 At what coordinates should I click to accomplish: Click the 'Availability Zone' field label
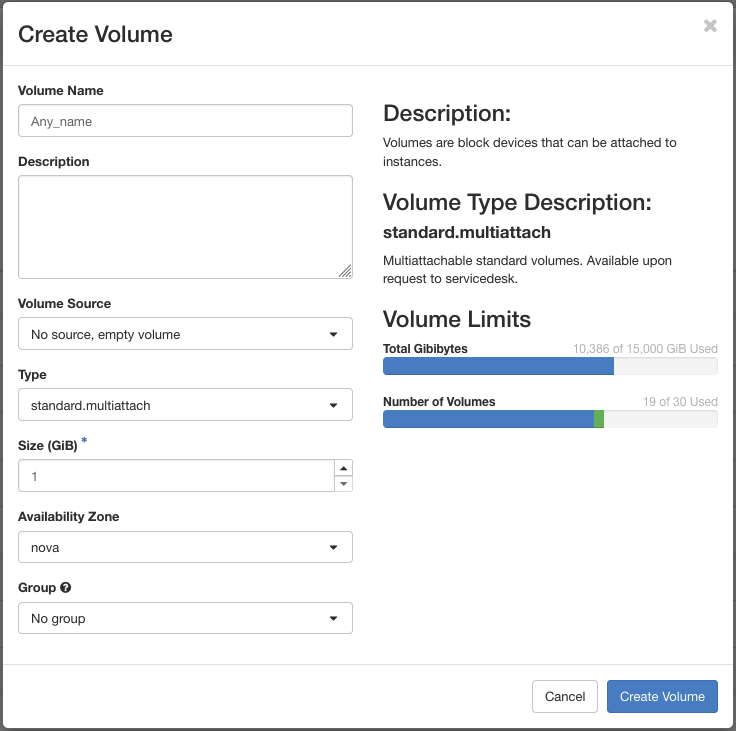click(x=69, y=516)
